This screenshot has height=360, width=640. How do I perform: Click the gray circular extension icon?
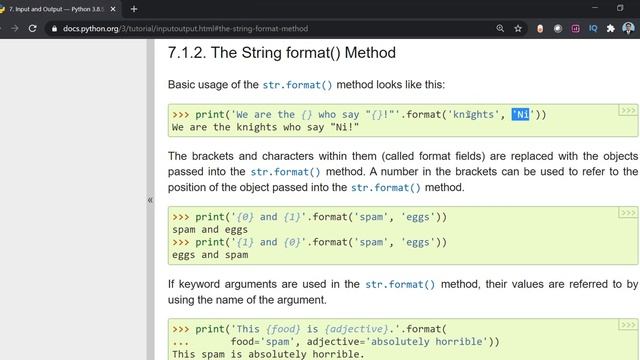558,29
